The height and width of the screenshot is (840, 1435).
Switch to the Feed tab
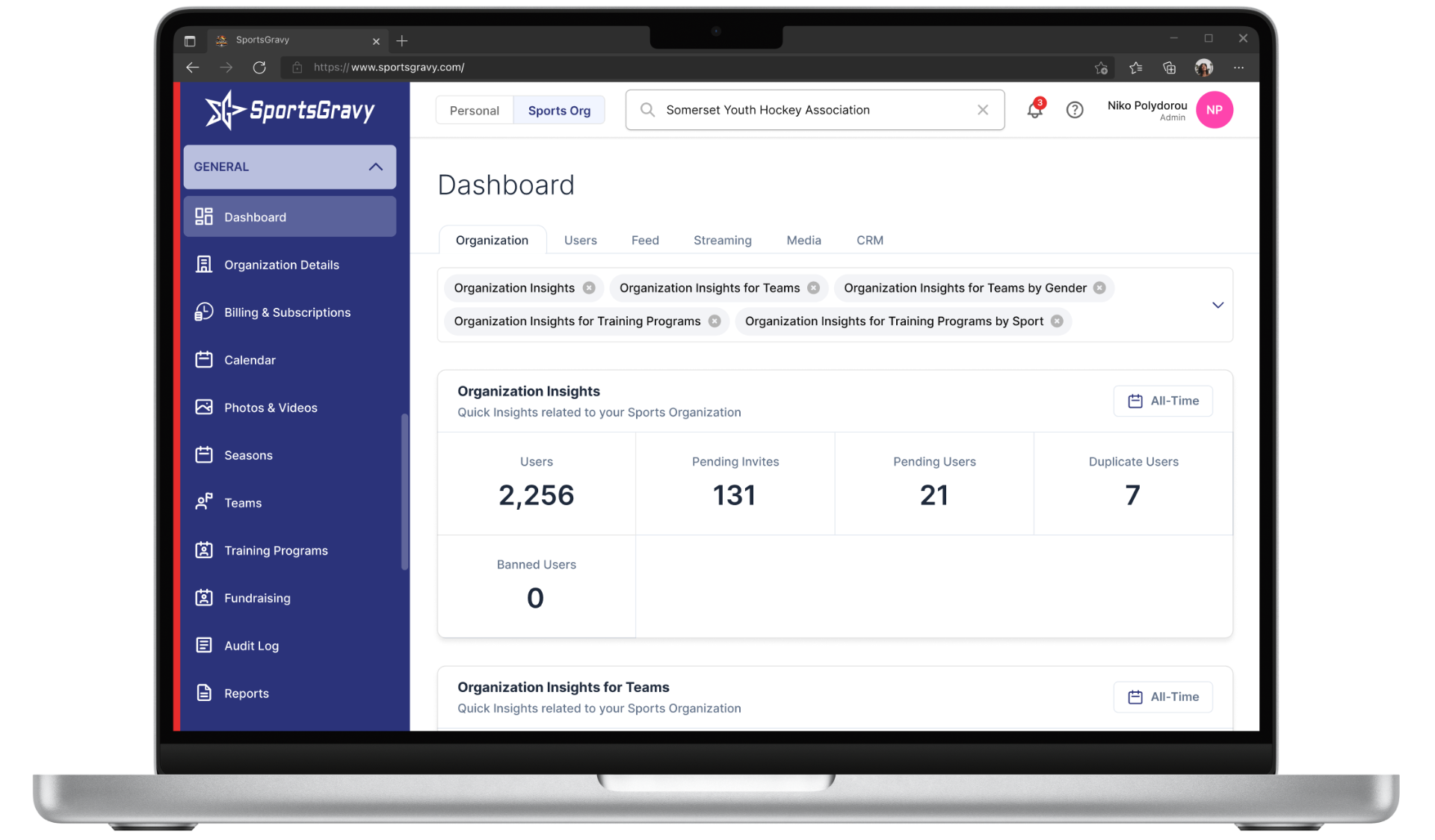click(645, 240)
